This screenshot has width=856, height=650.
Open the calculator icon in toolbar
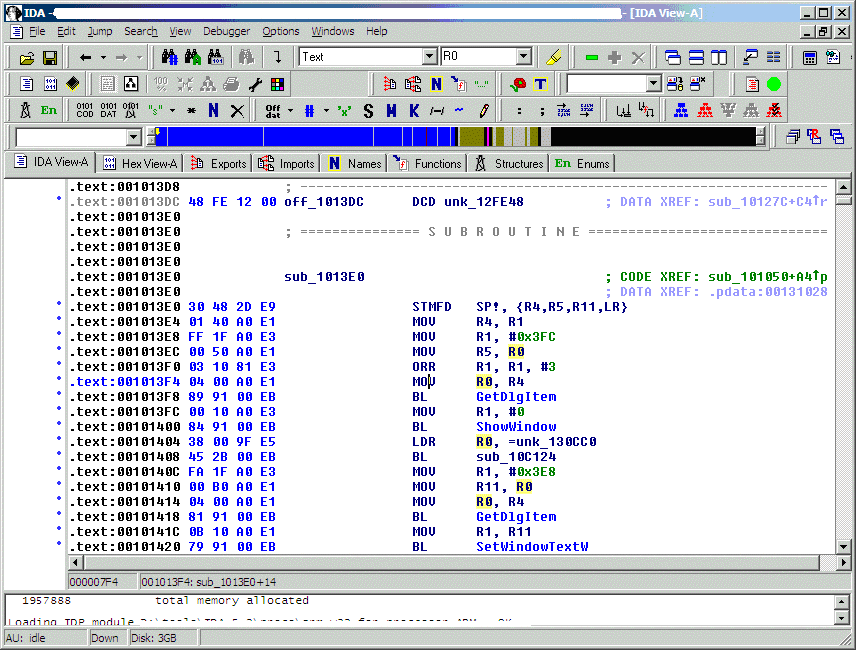click(810, 58)
